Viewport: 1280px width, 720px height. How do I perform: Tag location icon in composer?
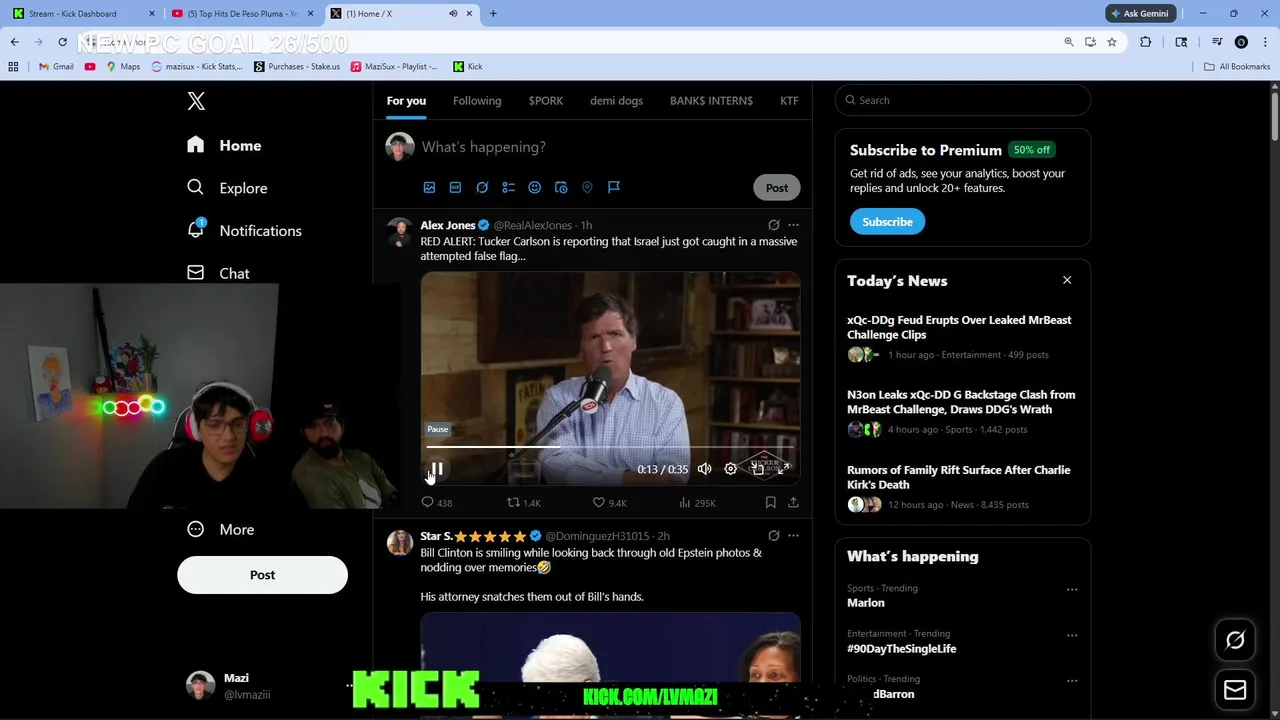tap(587, 187)
